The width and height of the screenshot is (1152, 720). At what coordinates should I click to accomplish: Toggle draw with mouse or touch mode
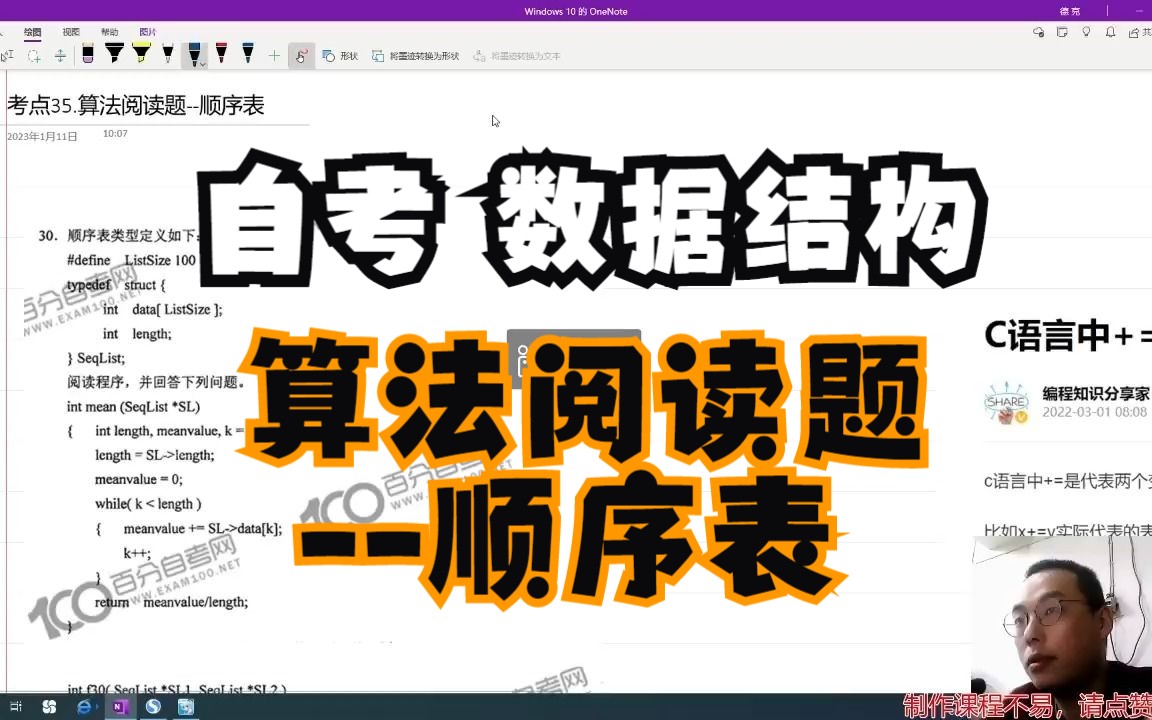pos(301,55)
